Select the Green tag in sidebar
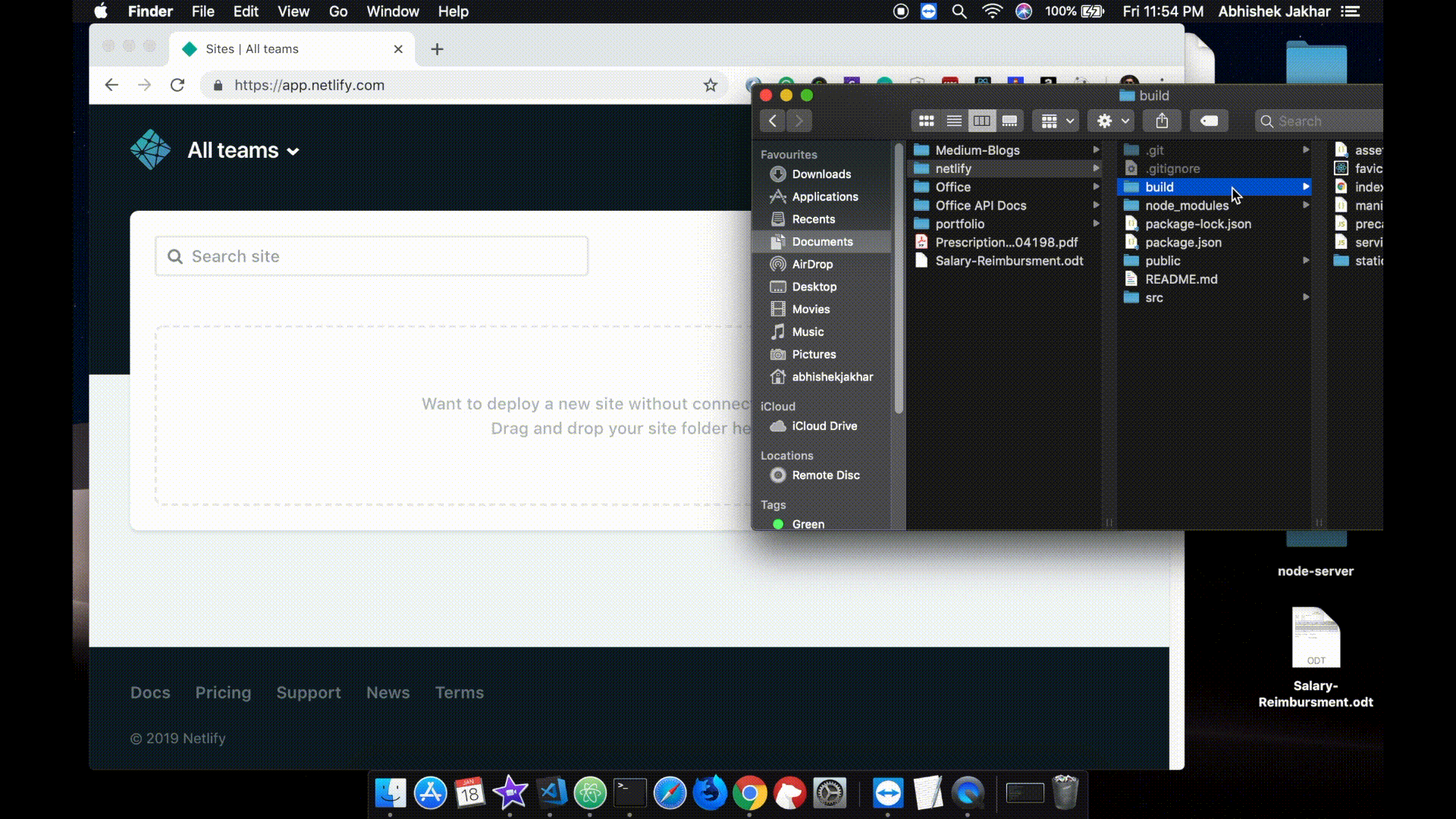The height and width of the screenshot is (819, 1456). (x=808, y=524)
